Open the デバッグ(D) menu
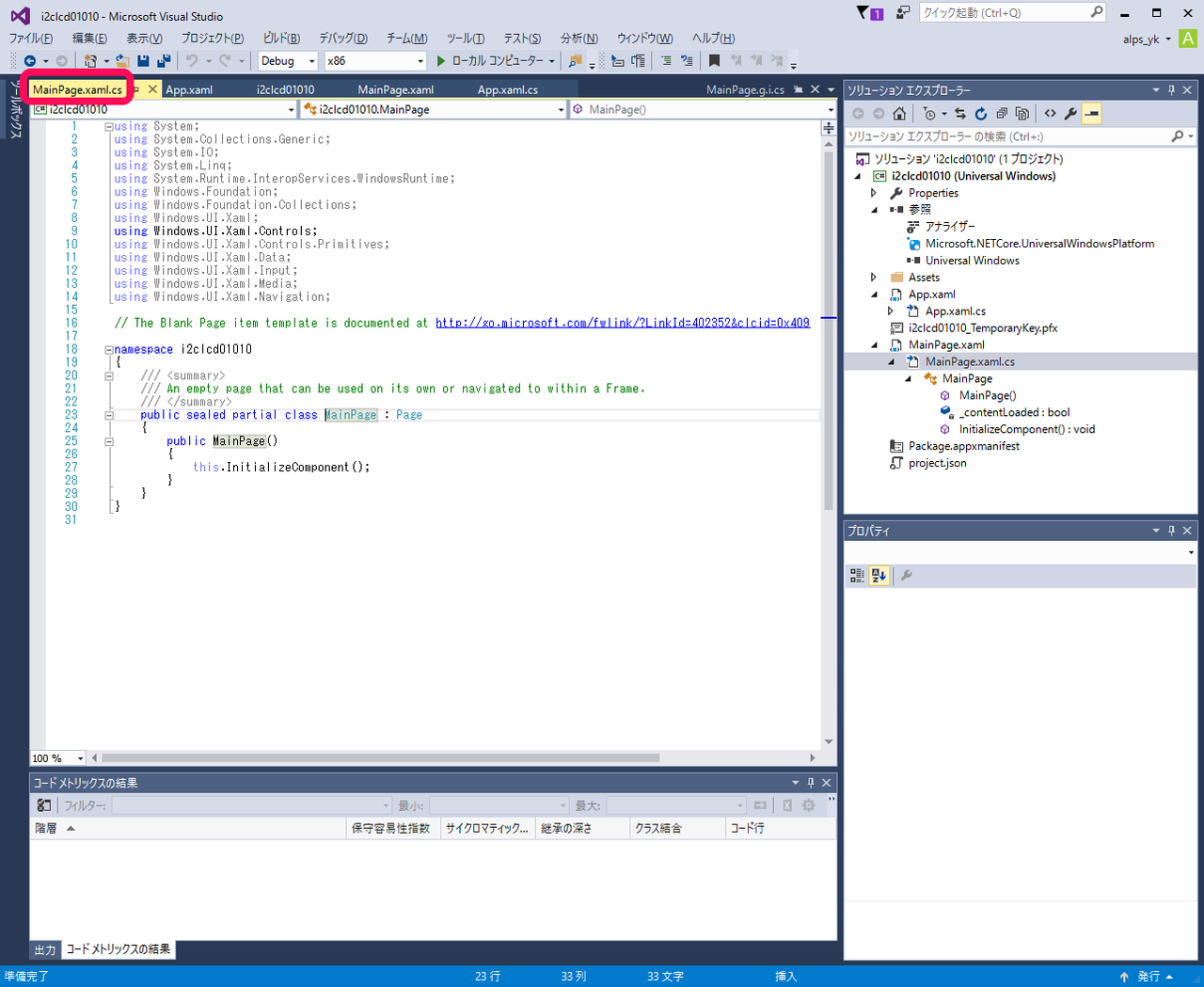The width and height of the screenshot is (1204, 987). click(x=342, y=39)
